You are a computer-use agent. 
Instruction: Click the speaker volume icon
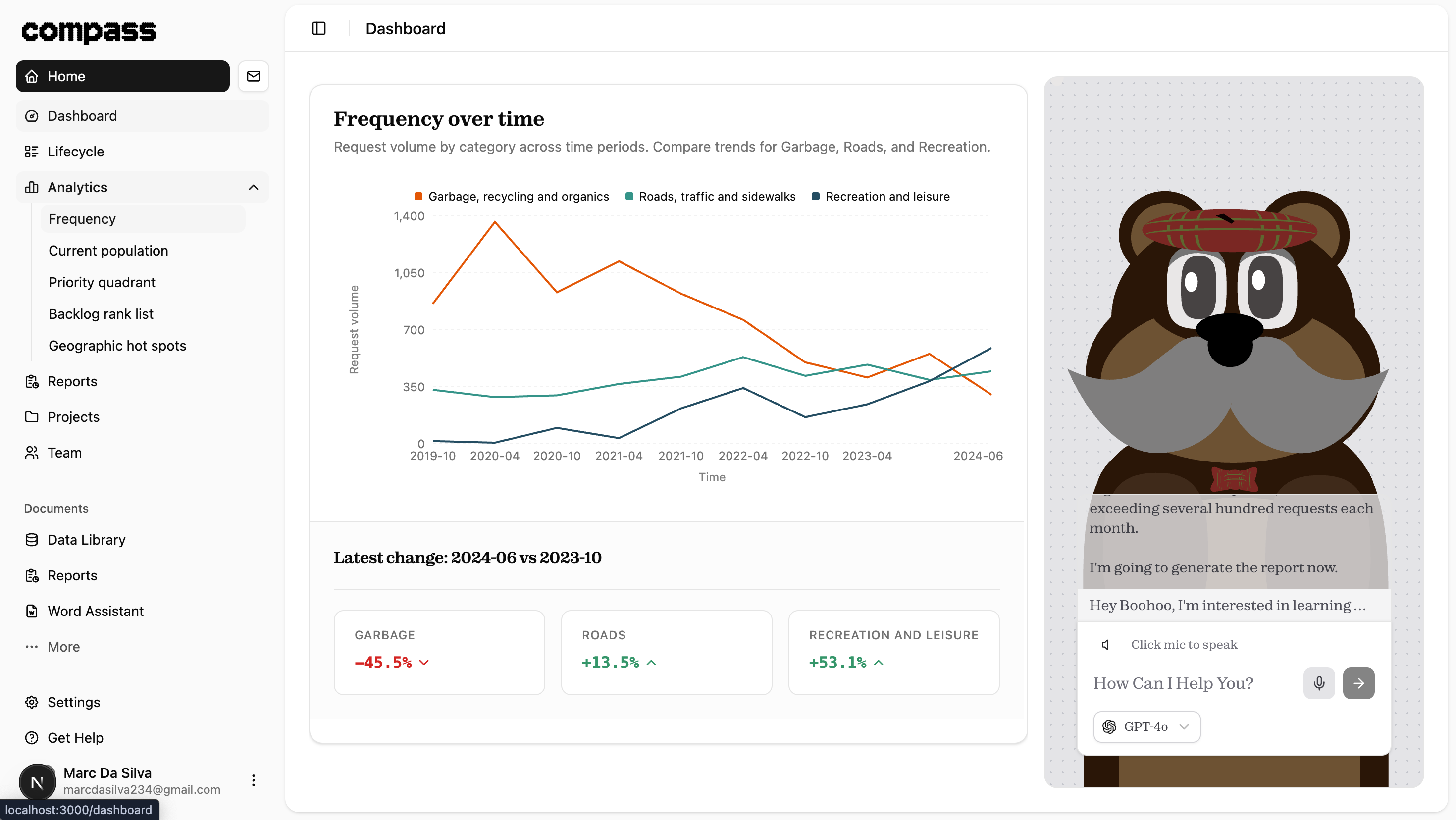(1105, 644)
